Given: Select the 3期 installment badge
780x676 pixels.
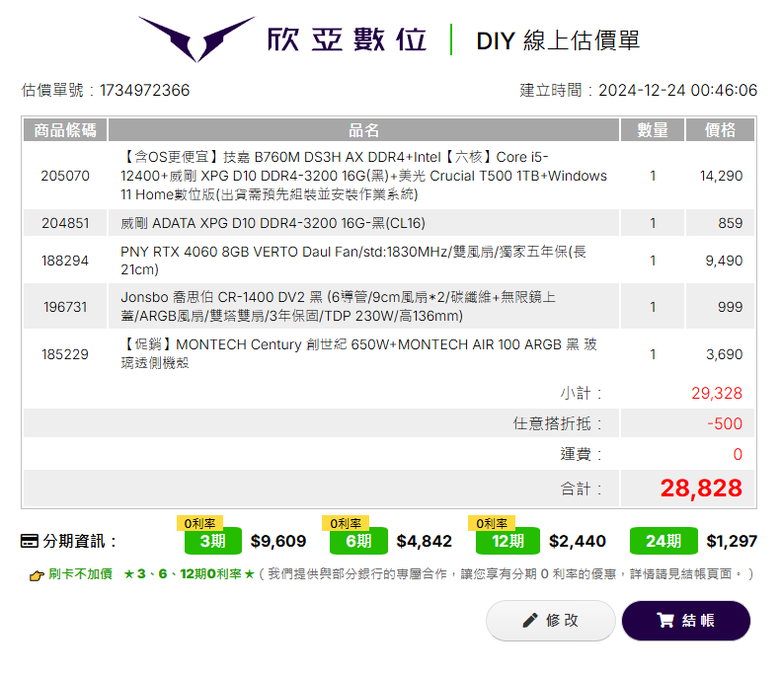Looking at the screenshot, I should [x=213, y=541].
